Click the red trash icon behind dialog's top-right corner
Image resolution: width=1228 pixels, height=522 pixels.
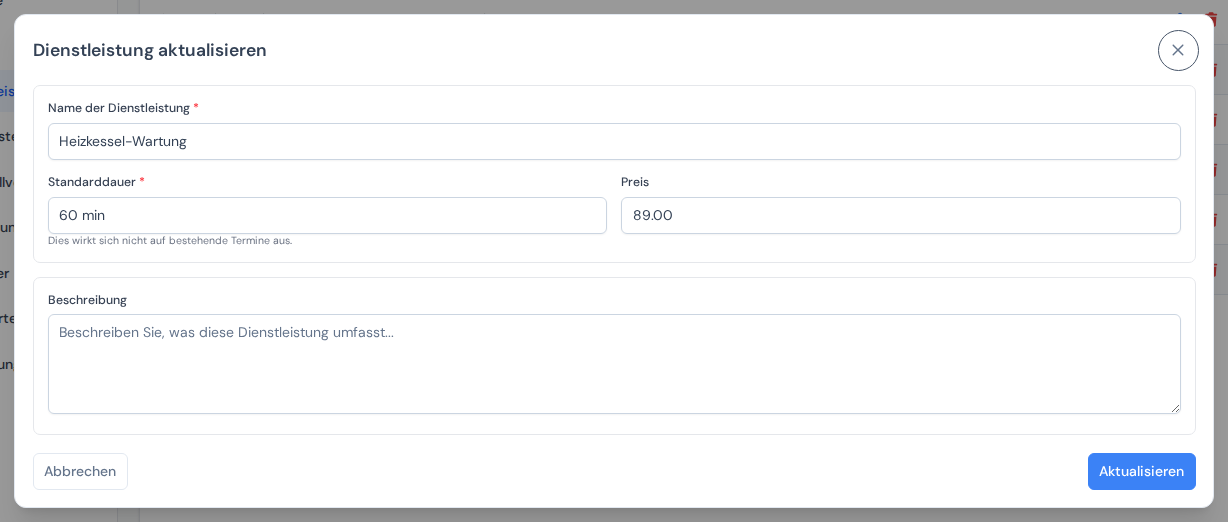[x=1214, y=19]
